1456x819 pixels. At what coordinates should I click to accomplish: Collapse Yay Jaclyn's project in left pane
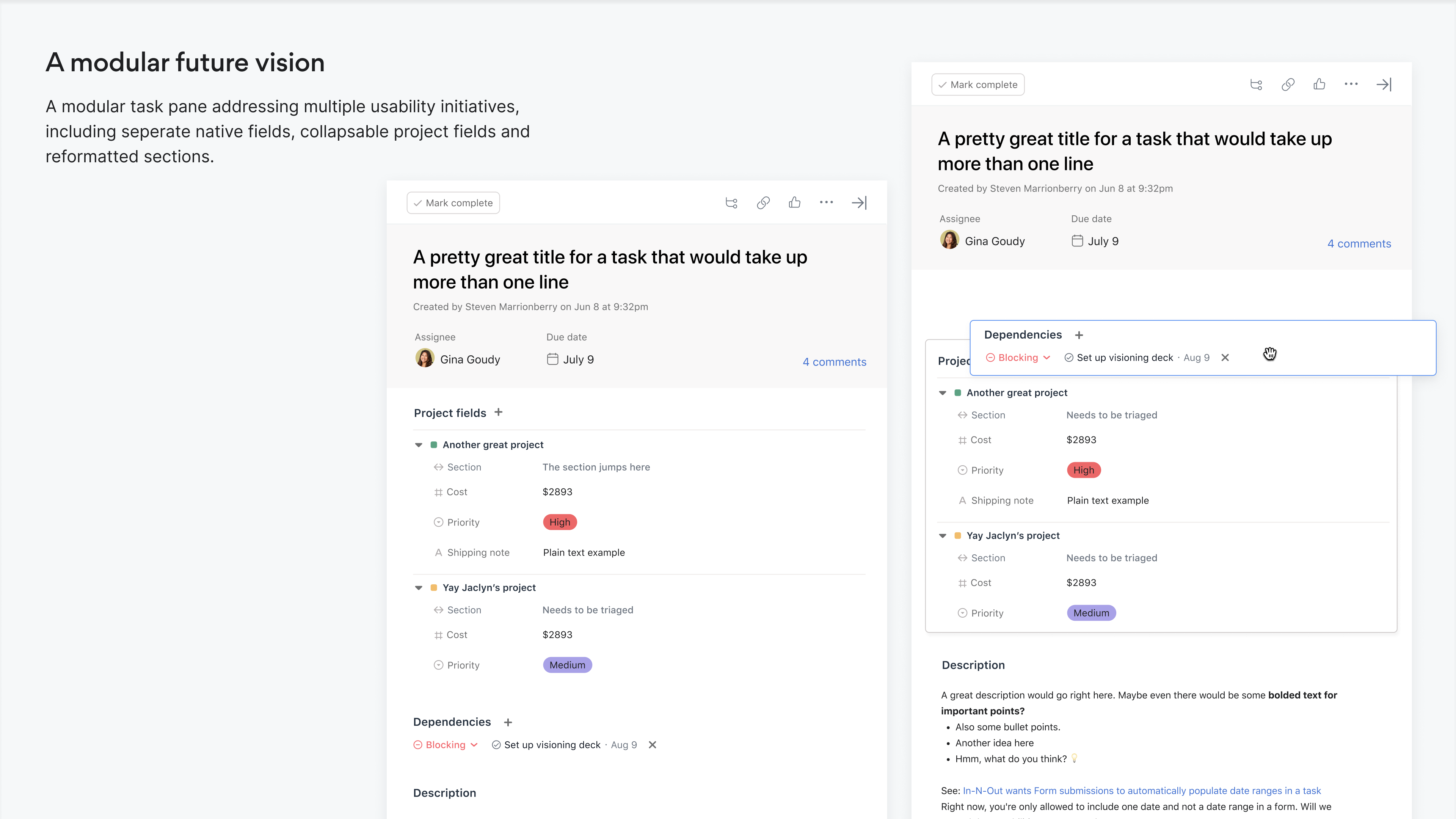(x=419, y=588)
